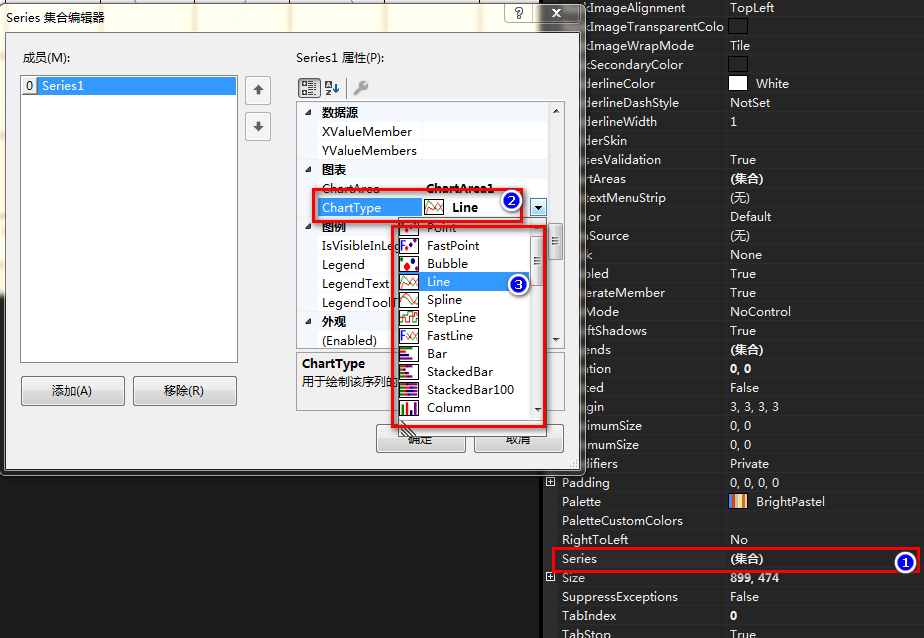Click the NotSet value of DashStyle
This screenshot has height=638, width=924.
750,103
